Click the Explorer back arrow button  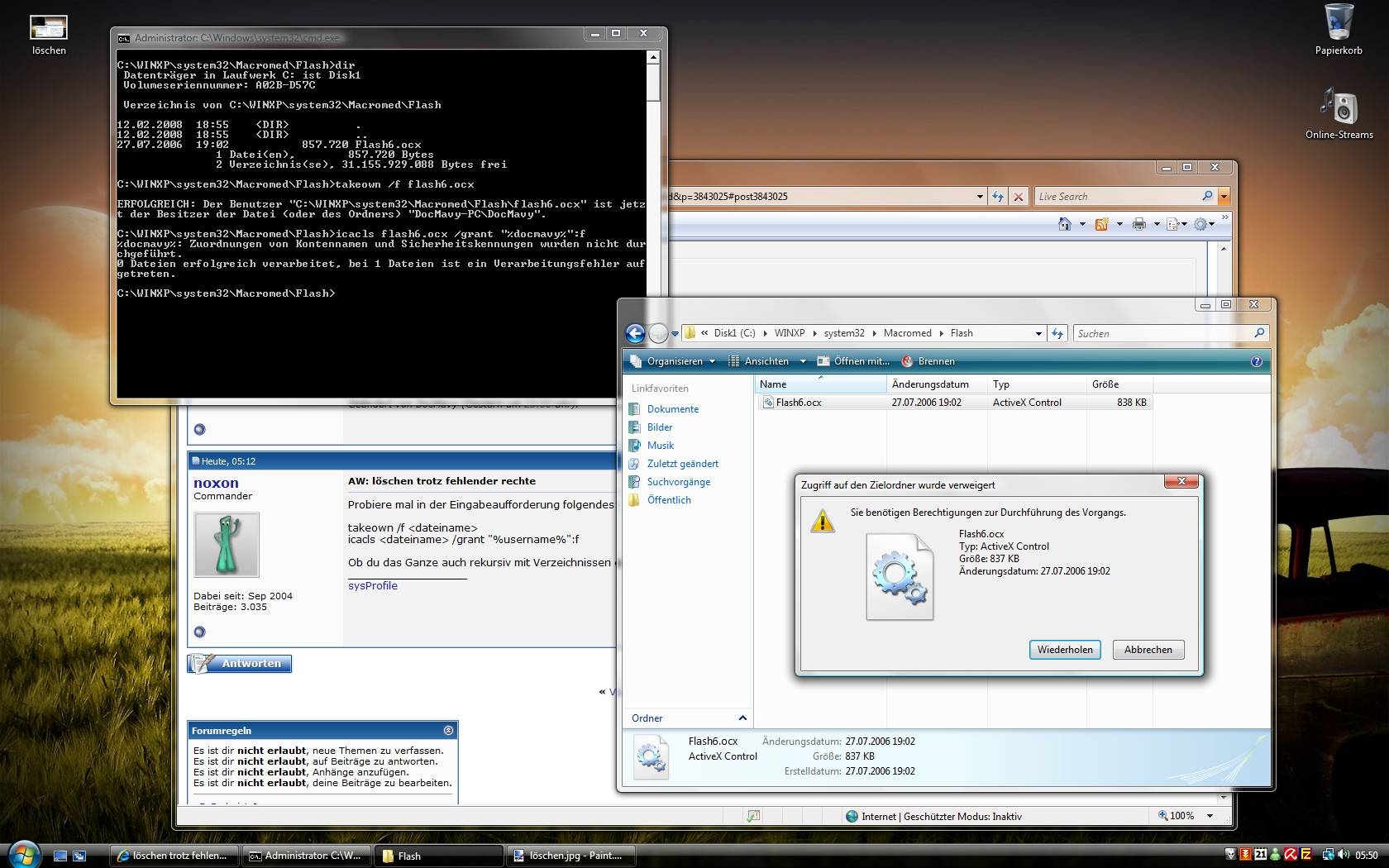click(x=635, y=333)
